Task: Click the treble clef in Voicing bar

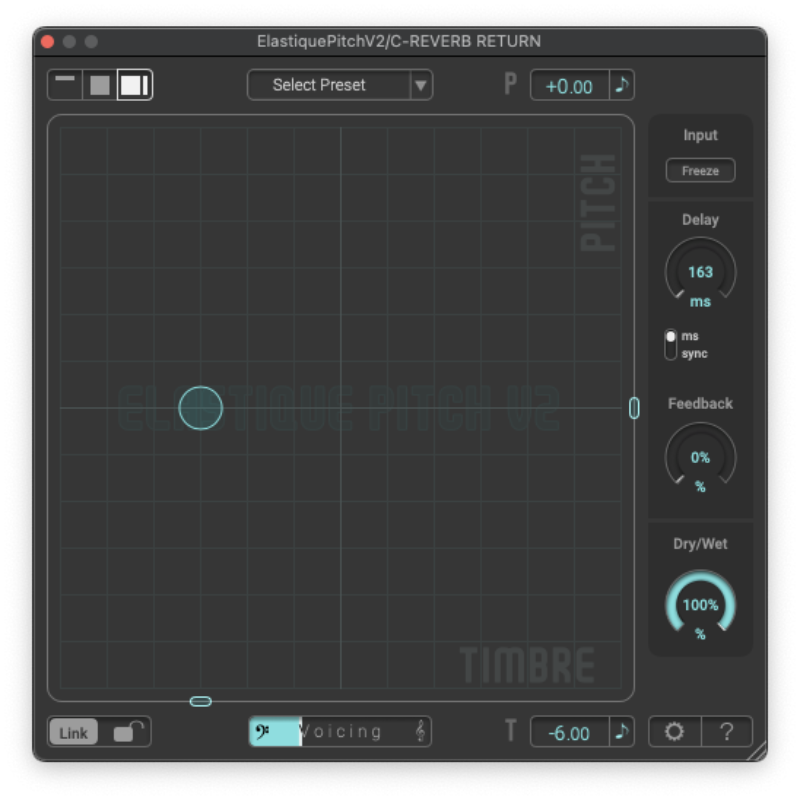Action: click(x=420, y=732)
